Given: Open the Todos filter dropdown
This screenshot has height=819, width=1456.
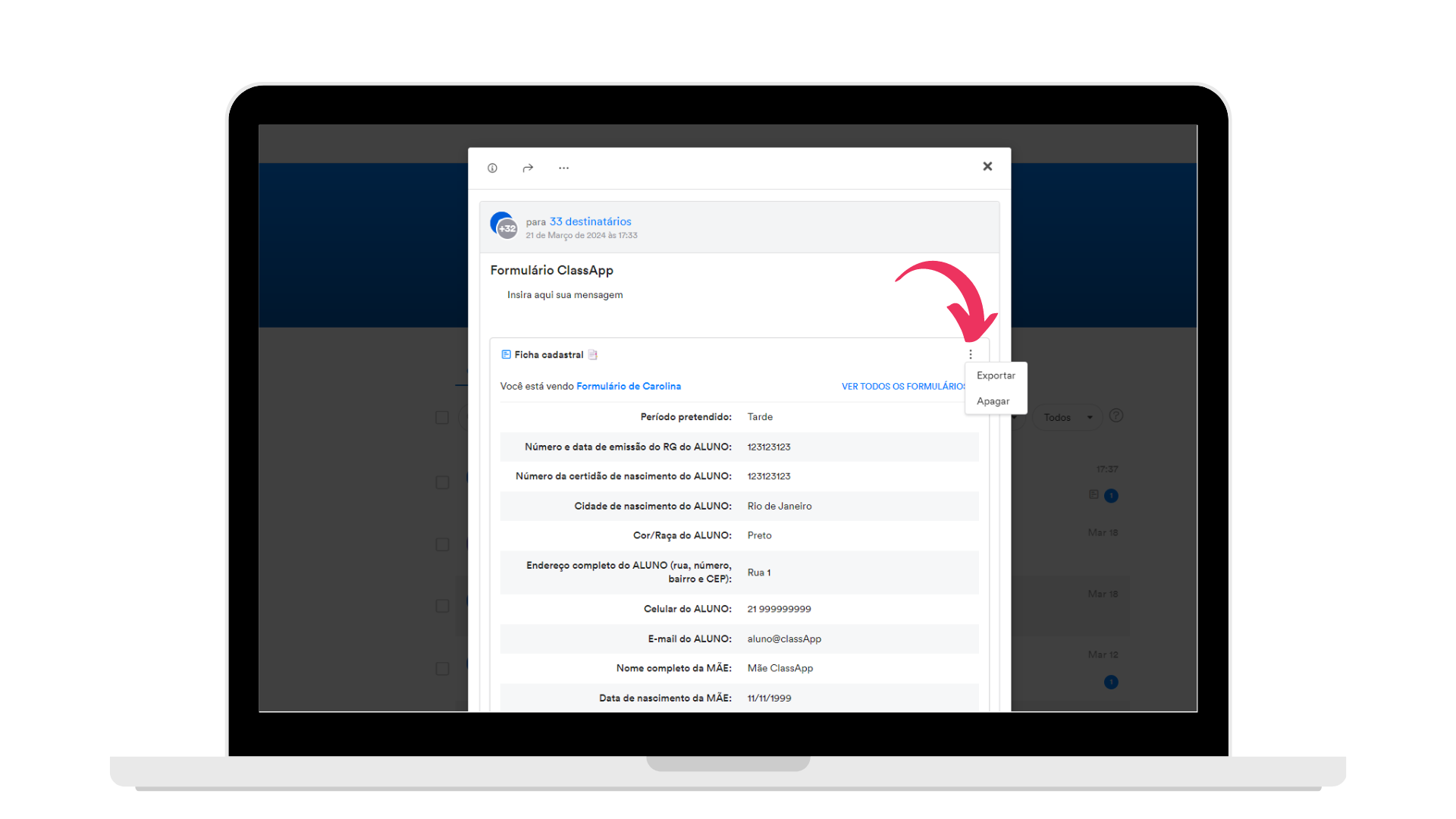Looking at the screenshot, I should click(x=1068, y=417).
